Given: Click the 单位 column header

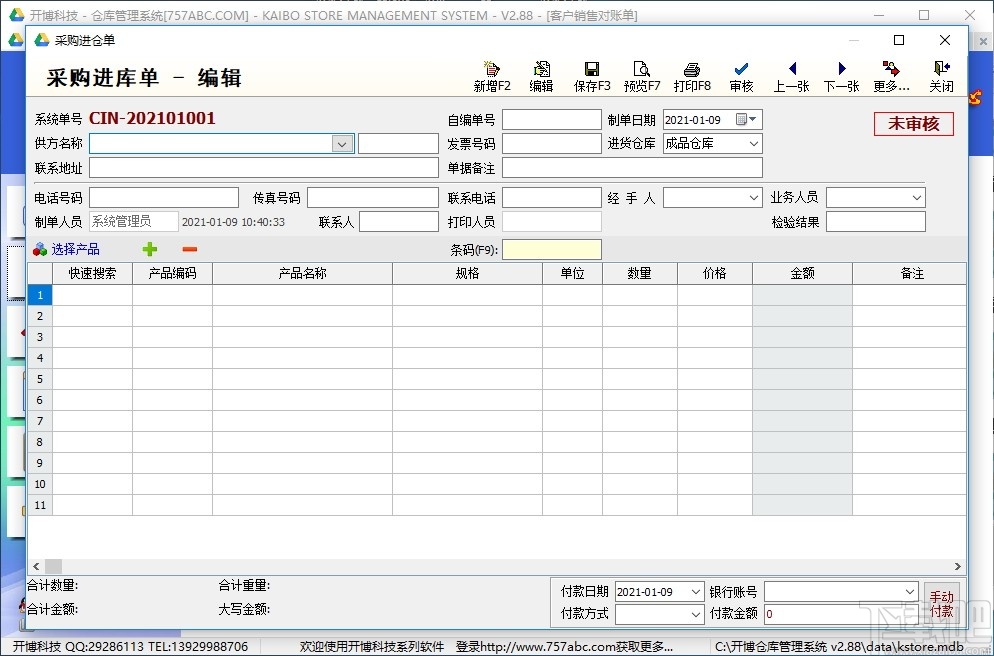Looking at the screenshot, I should (572, 273).
